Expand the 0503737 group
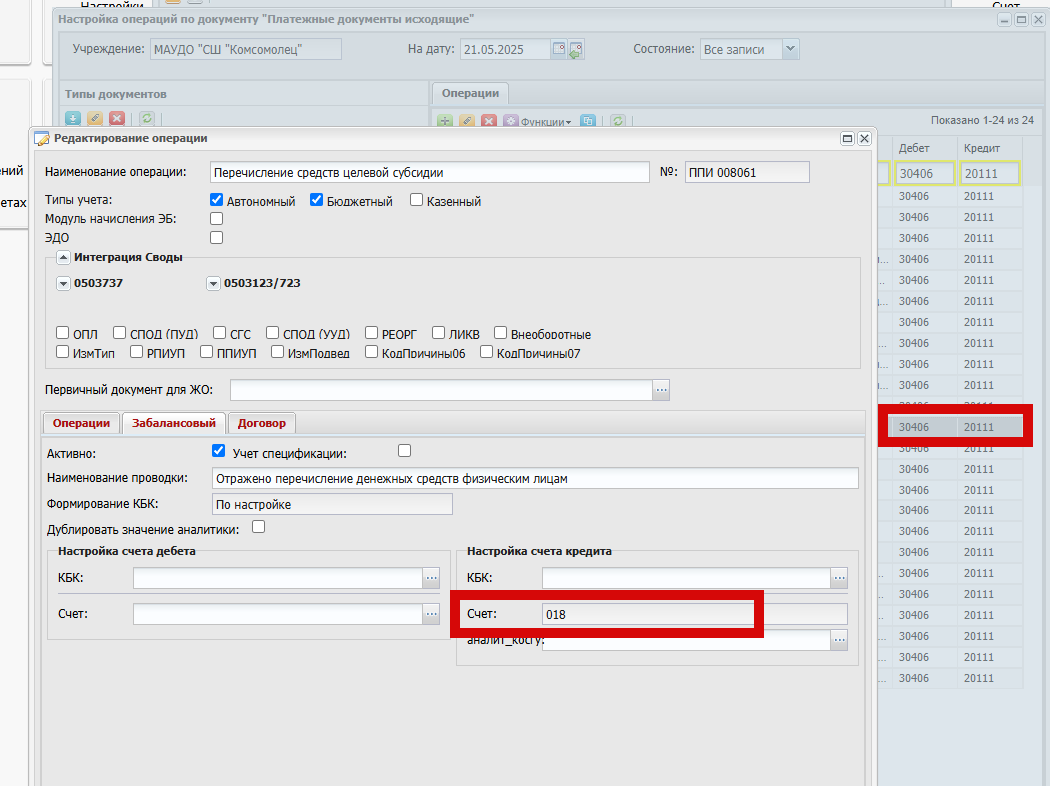 (63, 283)
